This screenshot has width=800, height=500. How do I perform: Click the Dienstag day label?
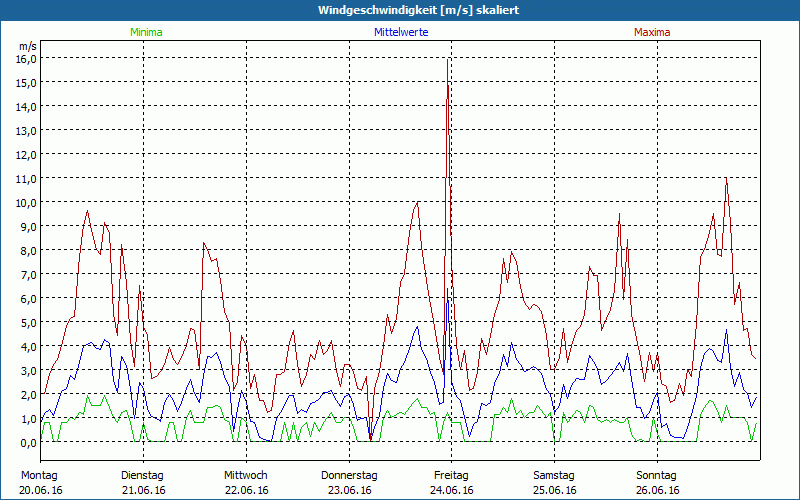click(142, 476)
